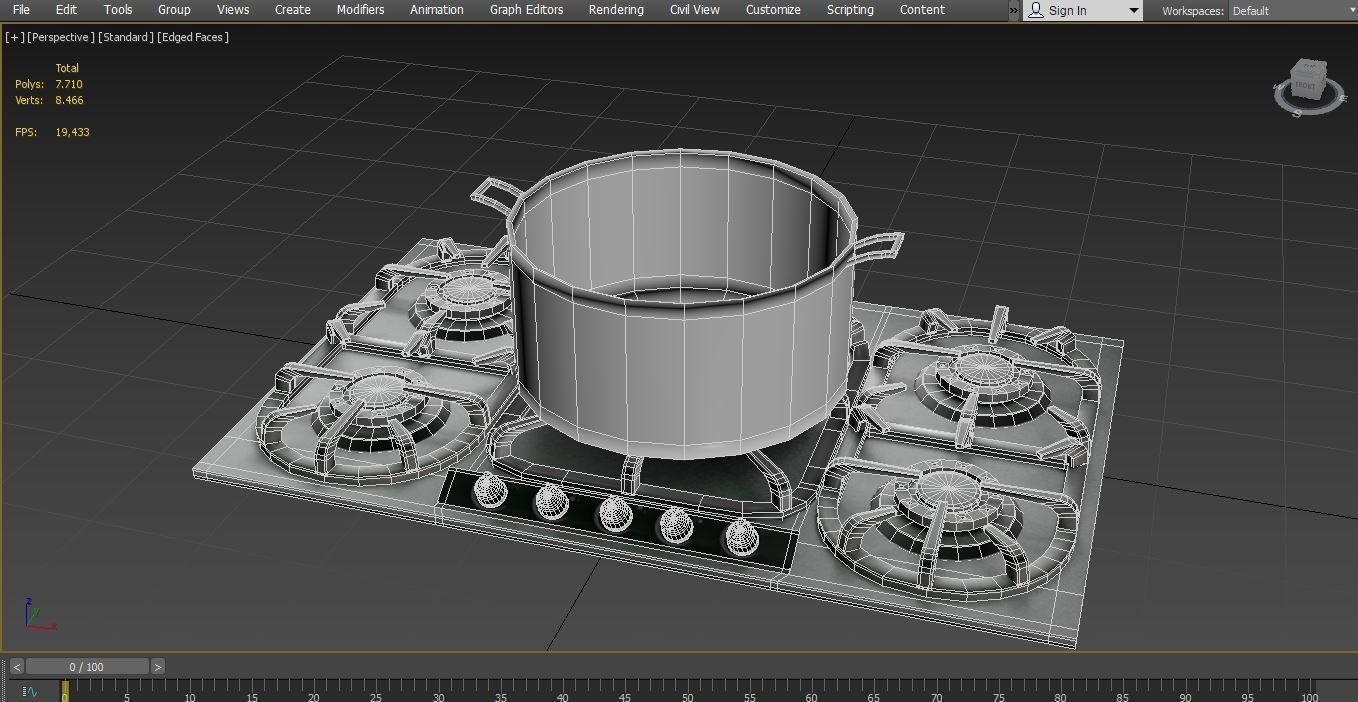The image size is (1358, 702).
Task: Click the S compass label under the ViewCube
Action: click(x=1297, y=113)
